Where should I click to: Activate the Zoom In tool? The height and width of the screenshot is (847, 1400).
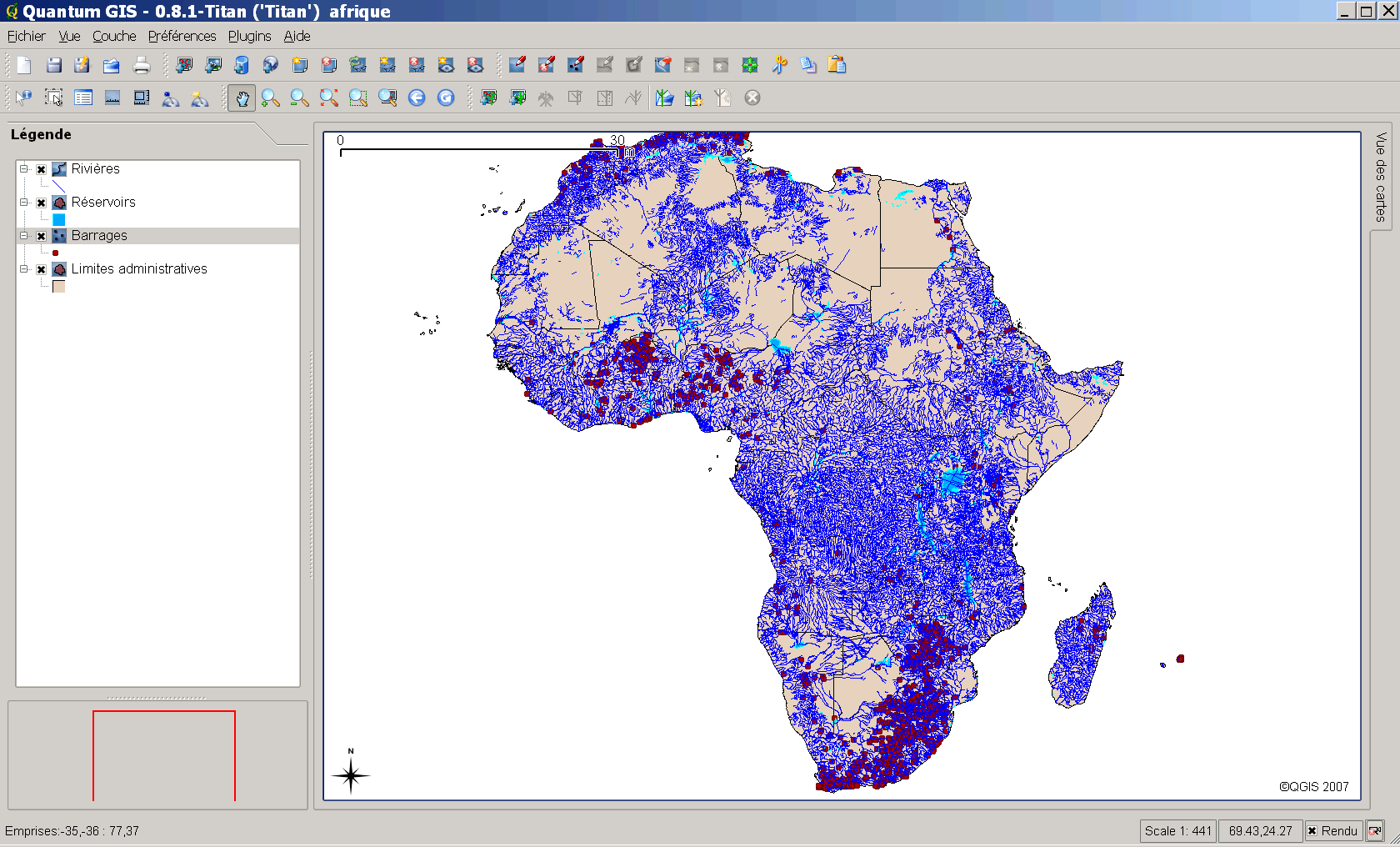click(270, 98)
